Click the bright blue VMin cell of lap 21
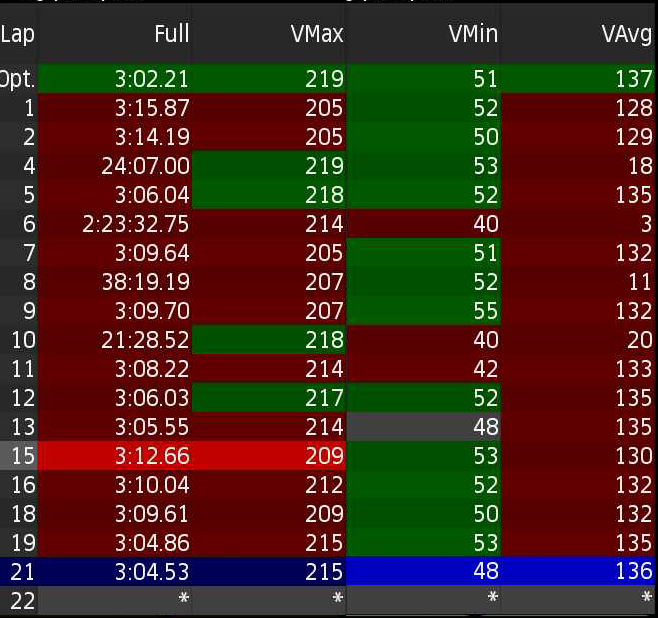Screen dimensions: 658x618 pyautogui.click(x=423, y=571)
